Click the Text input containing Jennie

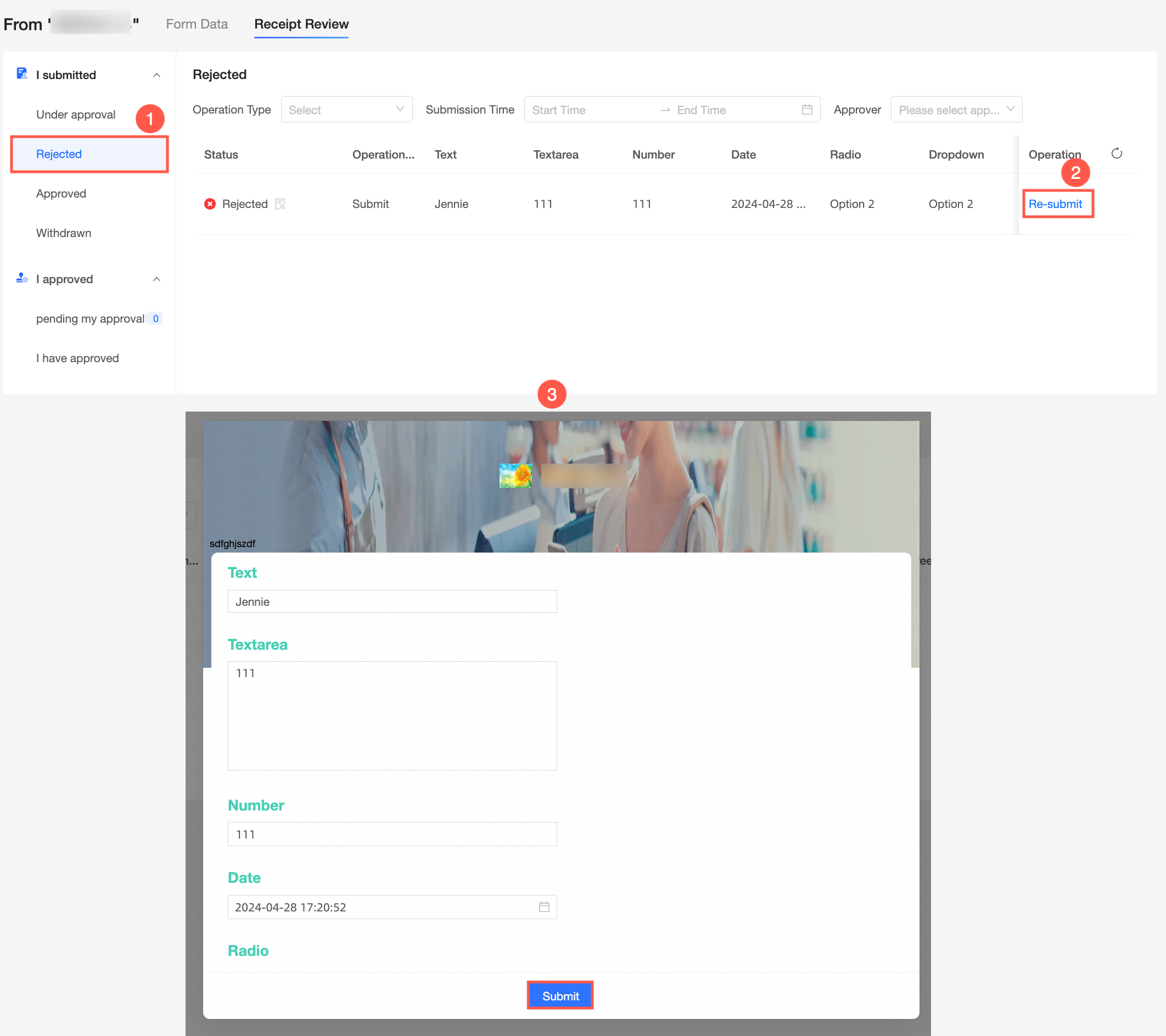point(392,601)
